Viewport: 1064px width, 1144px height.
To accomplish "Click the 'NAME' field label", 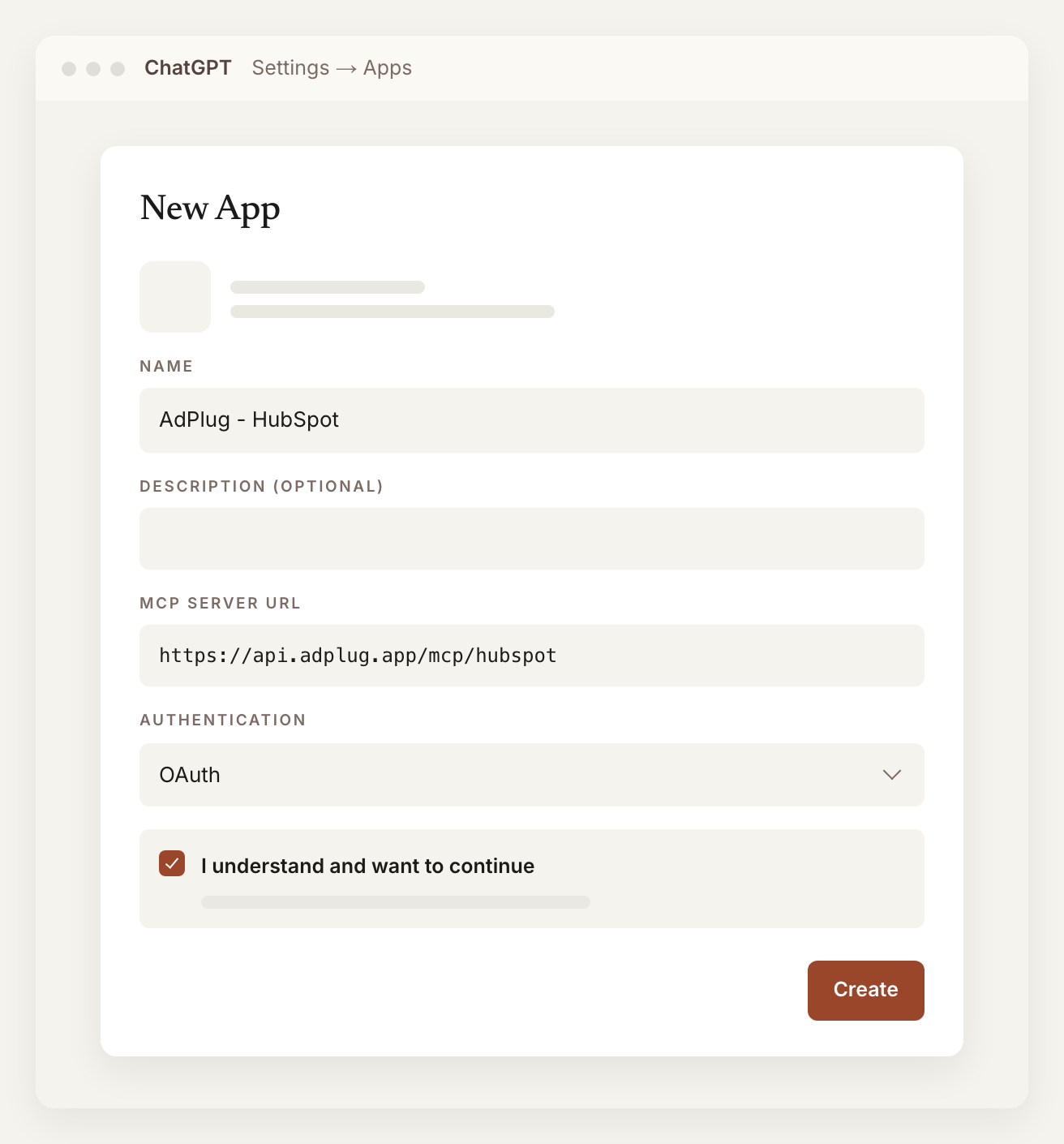I will [x=166, y=366].
